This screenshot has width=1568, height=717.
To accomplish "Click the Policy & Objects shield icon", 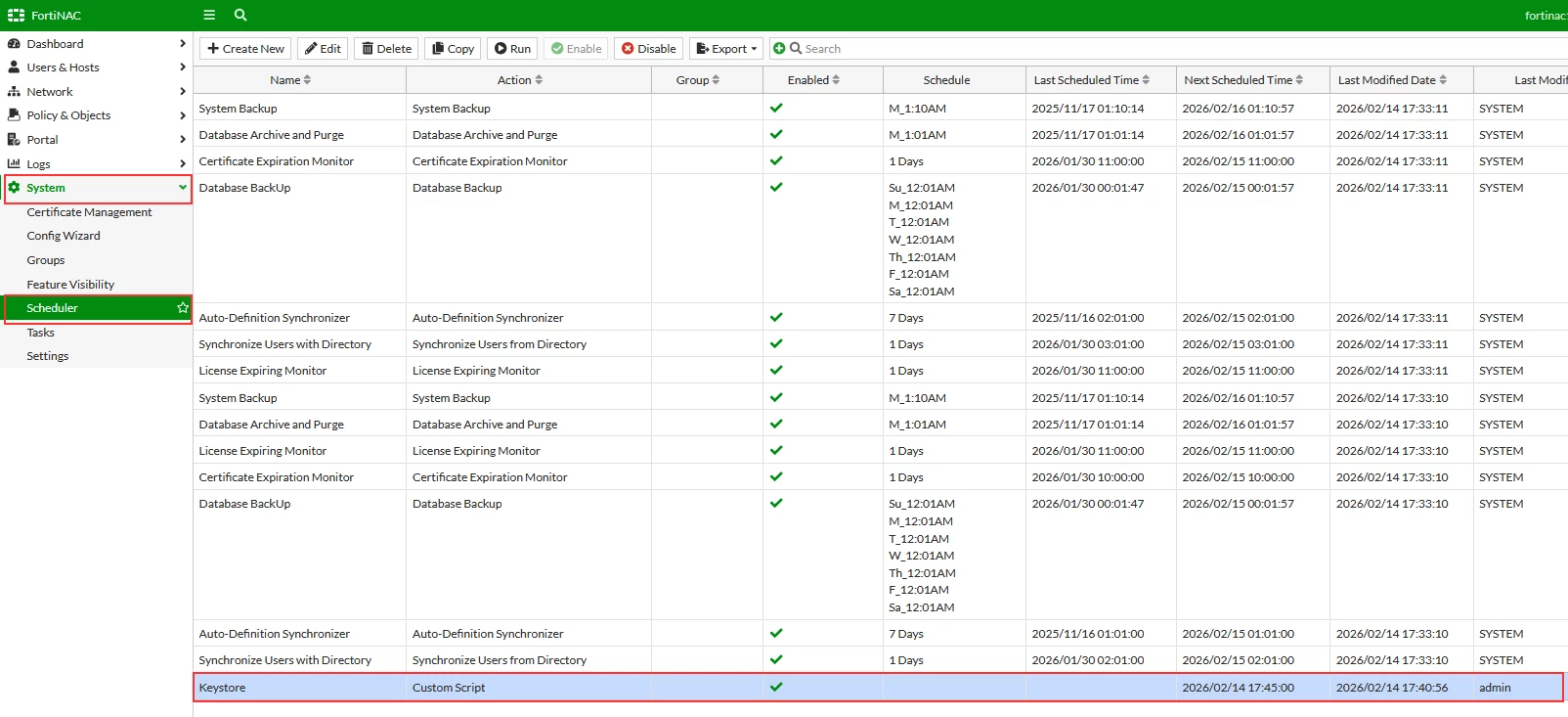I will pyautogui.click(x=14, y=115).
